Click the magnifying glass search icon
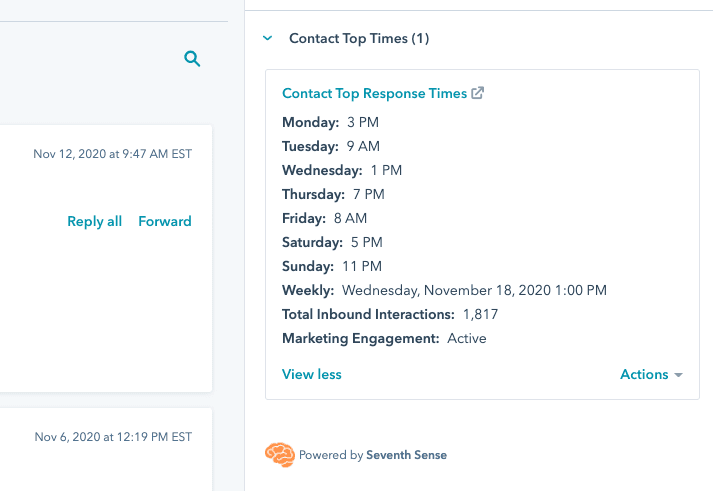713x491 pixels. coord(192,59)
